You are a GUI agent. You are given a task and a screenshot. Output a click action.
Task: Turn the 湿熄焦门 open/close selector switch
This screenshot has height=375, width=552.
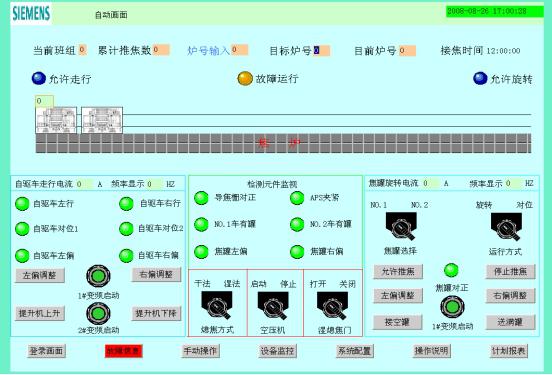click(x=333, y=305)
